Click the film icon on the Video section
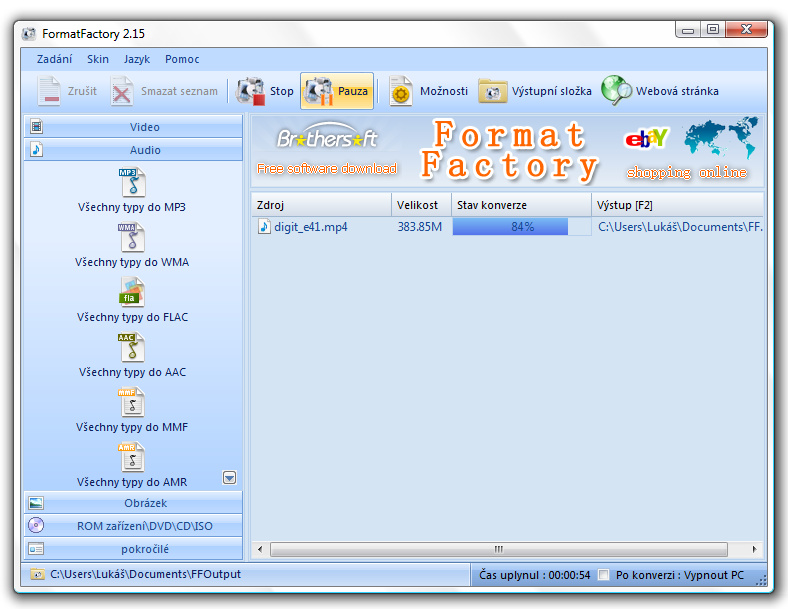 [x=36, y=127]
